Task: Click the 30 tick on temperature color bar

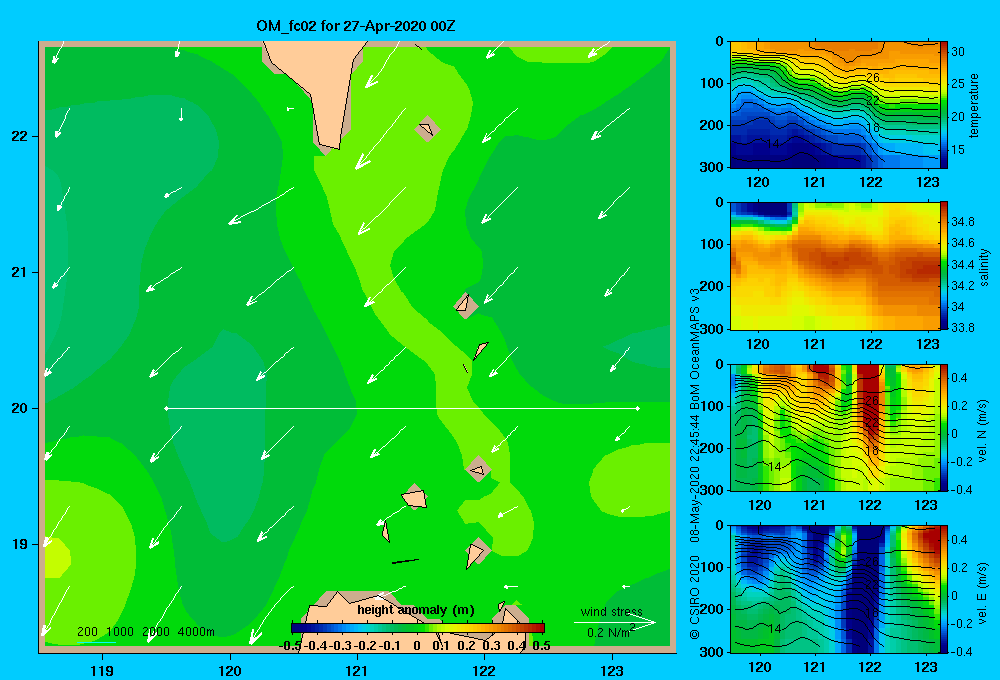Action: click(957, 52)
